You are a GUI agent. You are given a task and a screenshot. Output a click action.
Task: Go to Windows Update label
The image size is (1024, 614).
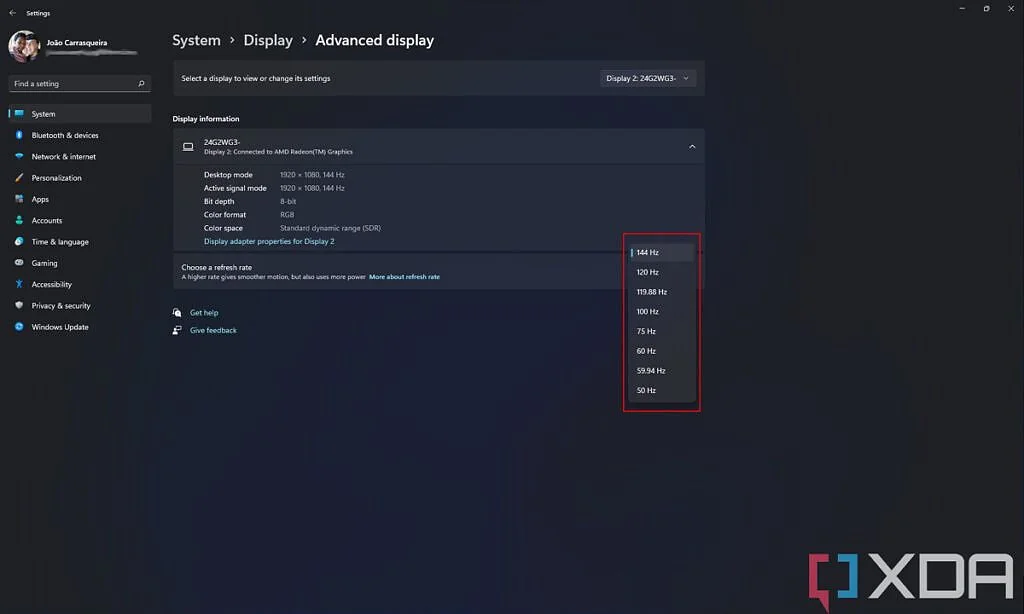pyautogui.click(x=59, y=327)
